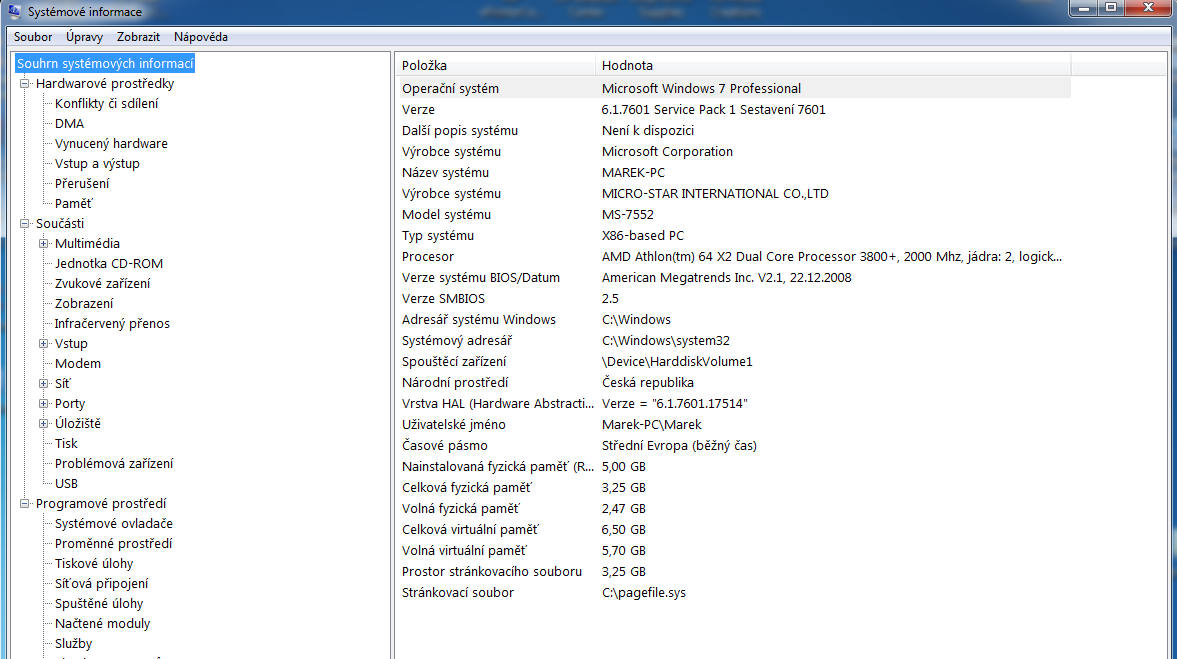Image resolution: width=1177 pixels, height=659 pixels.
Task: Select Proměnné prostředí item
Action: (x=113, y=543)
